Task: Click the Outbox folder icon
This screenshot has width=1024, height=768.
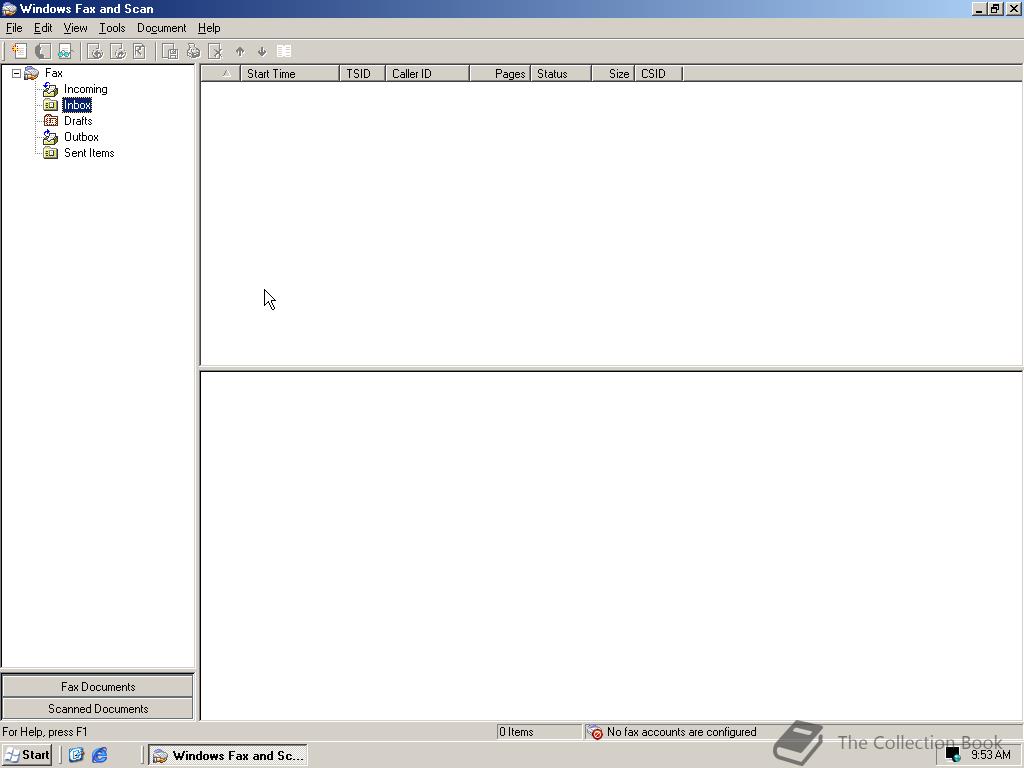Action: pos(50,136)
